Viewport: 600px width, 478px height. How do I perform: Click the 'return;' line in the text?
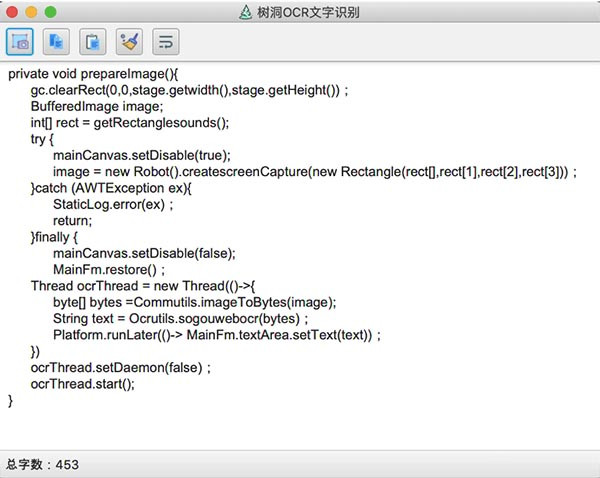[x=72, y=220]
